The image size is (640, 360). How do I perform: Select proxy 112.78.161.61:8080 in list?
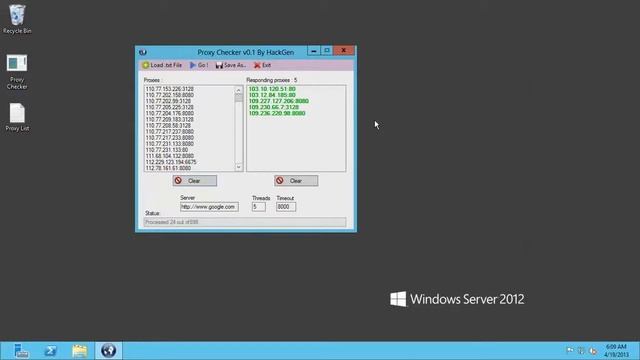(168, 168)
